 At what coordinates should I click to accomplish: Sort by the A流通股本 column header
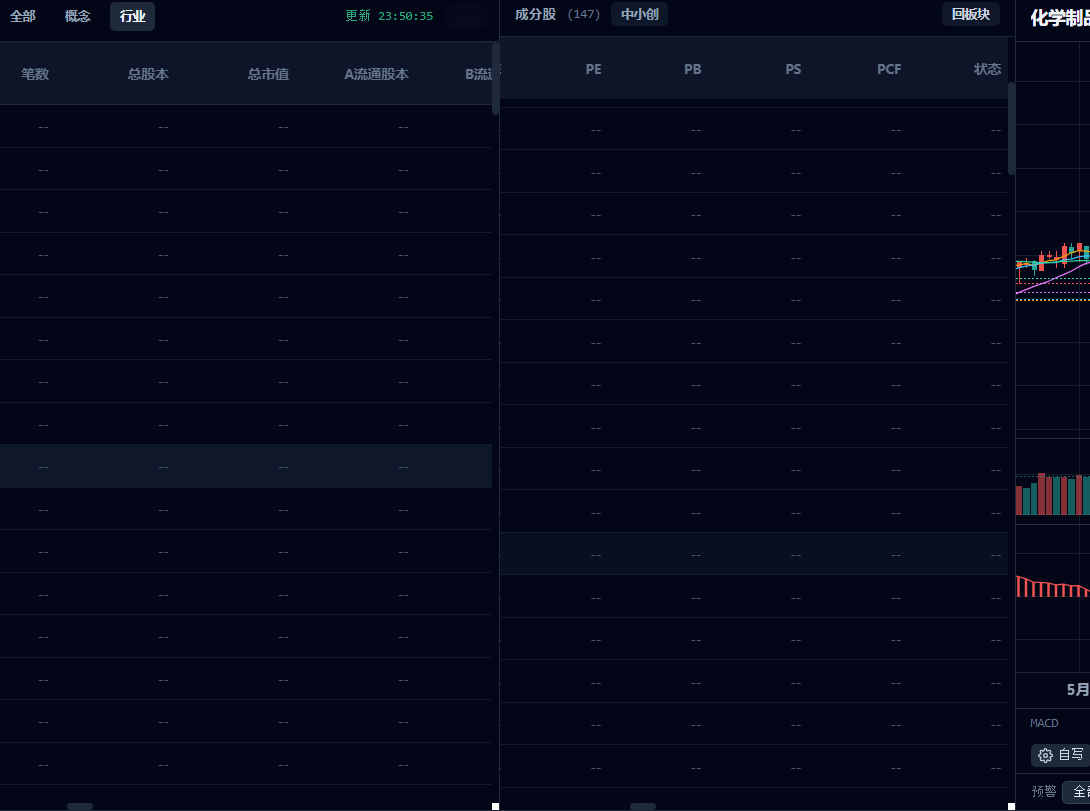point(376,74)
